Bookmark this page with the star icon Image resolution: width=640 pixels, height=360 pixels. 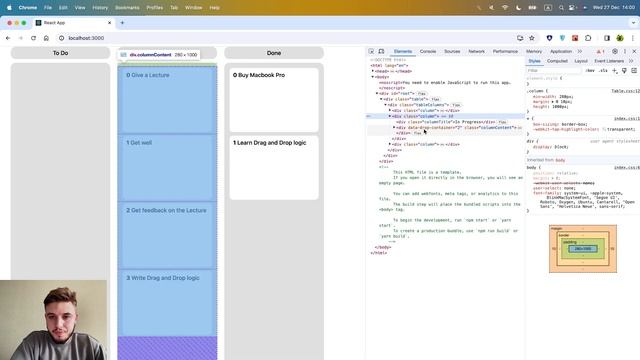532,38
